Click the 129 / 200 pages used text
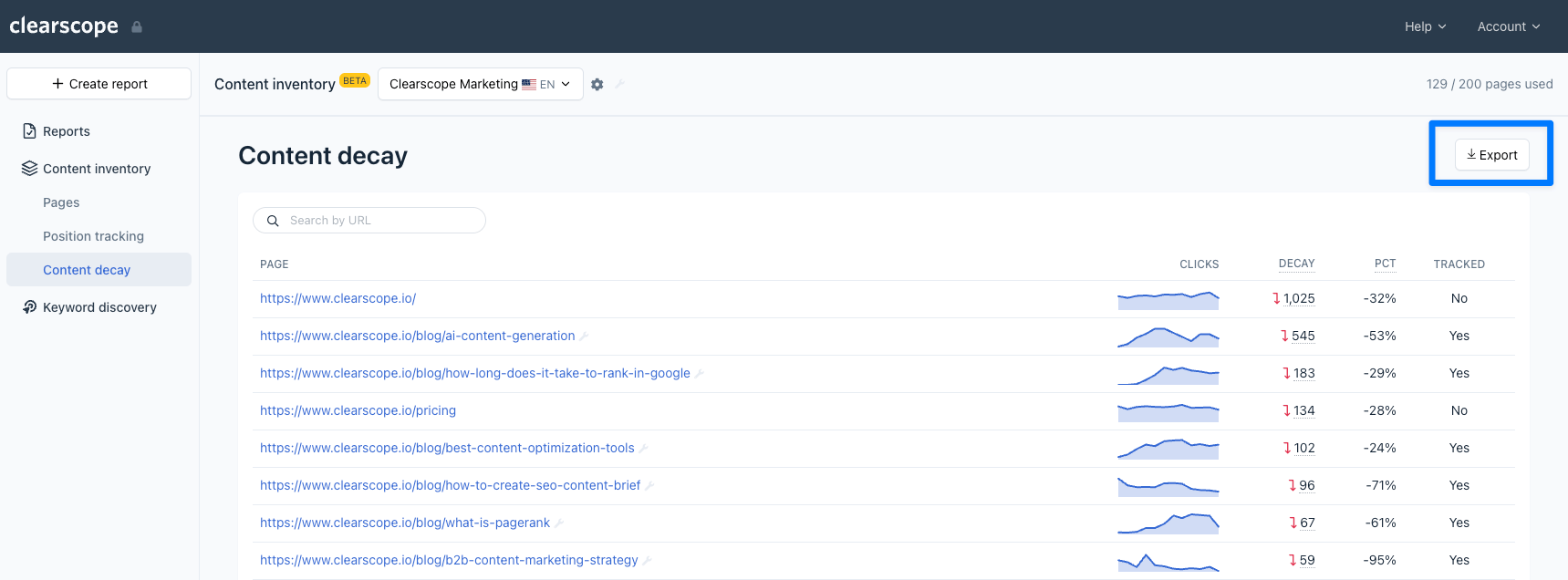Screen dimensions: 1568x580 [x=1490, y=84]
